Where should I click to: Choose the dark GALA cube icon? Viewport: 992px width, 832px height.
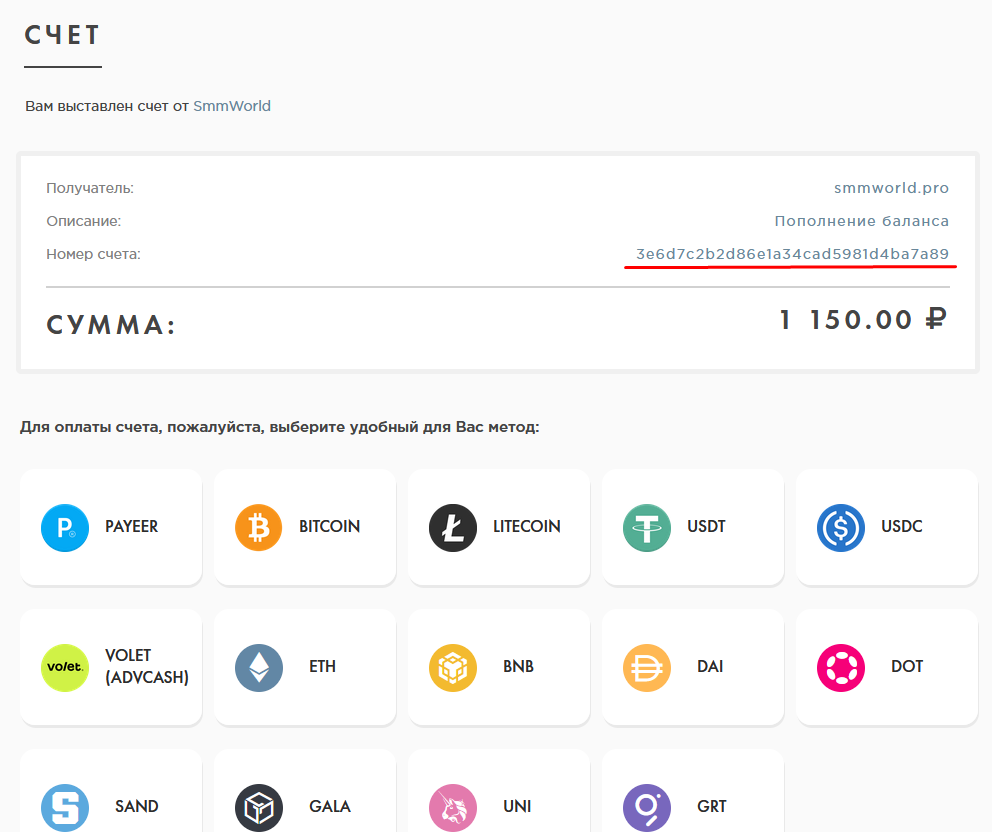point(259,807)
